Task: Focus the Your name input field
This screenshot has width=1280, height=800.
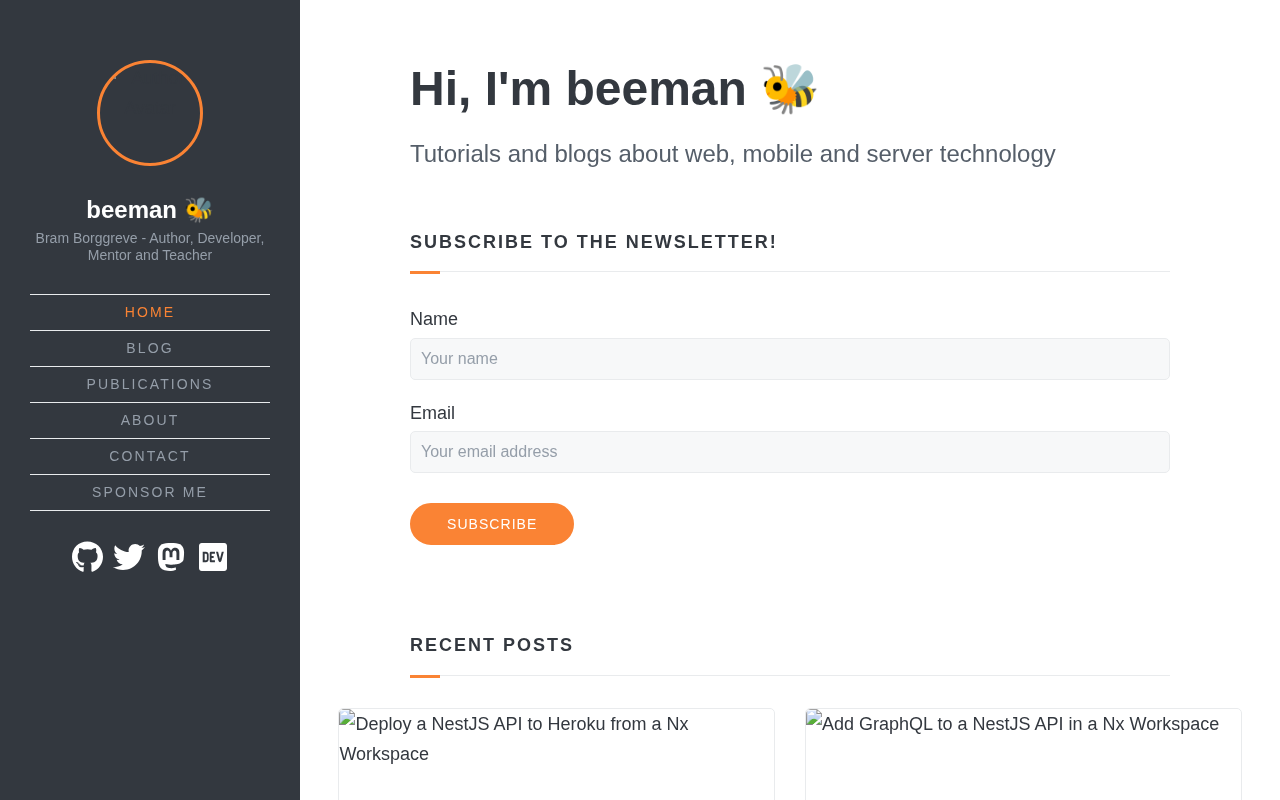Action: pyautogui.click(x=790, y=359)
